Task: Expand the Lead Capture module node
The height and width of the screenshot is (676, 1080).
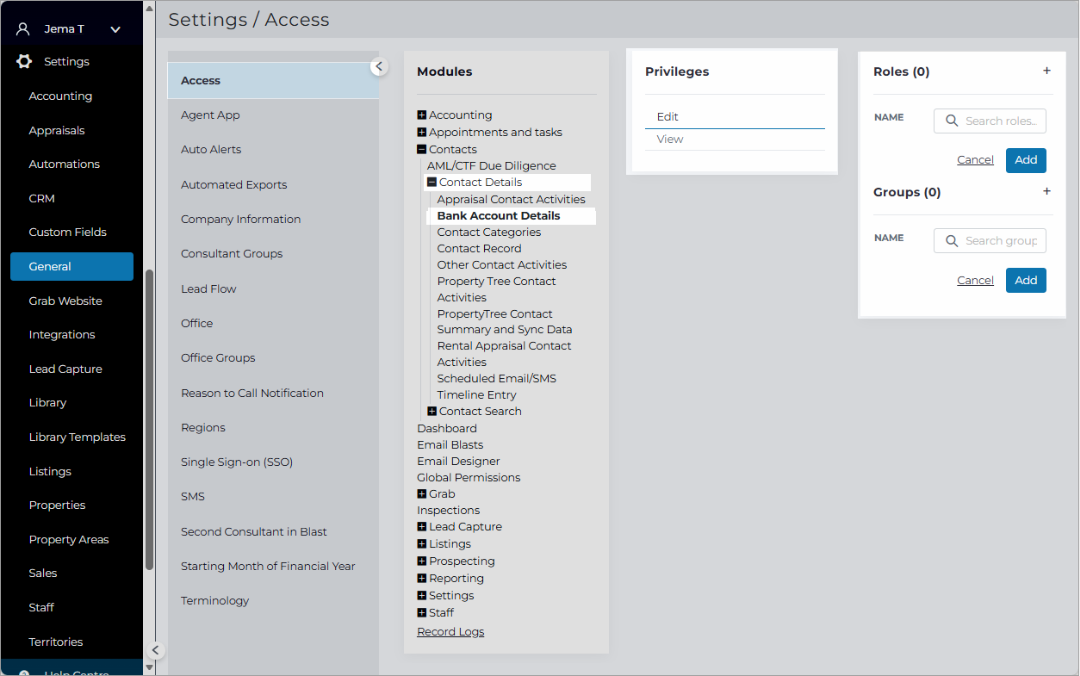Action: pyautogui.click(x=422, y=527)
